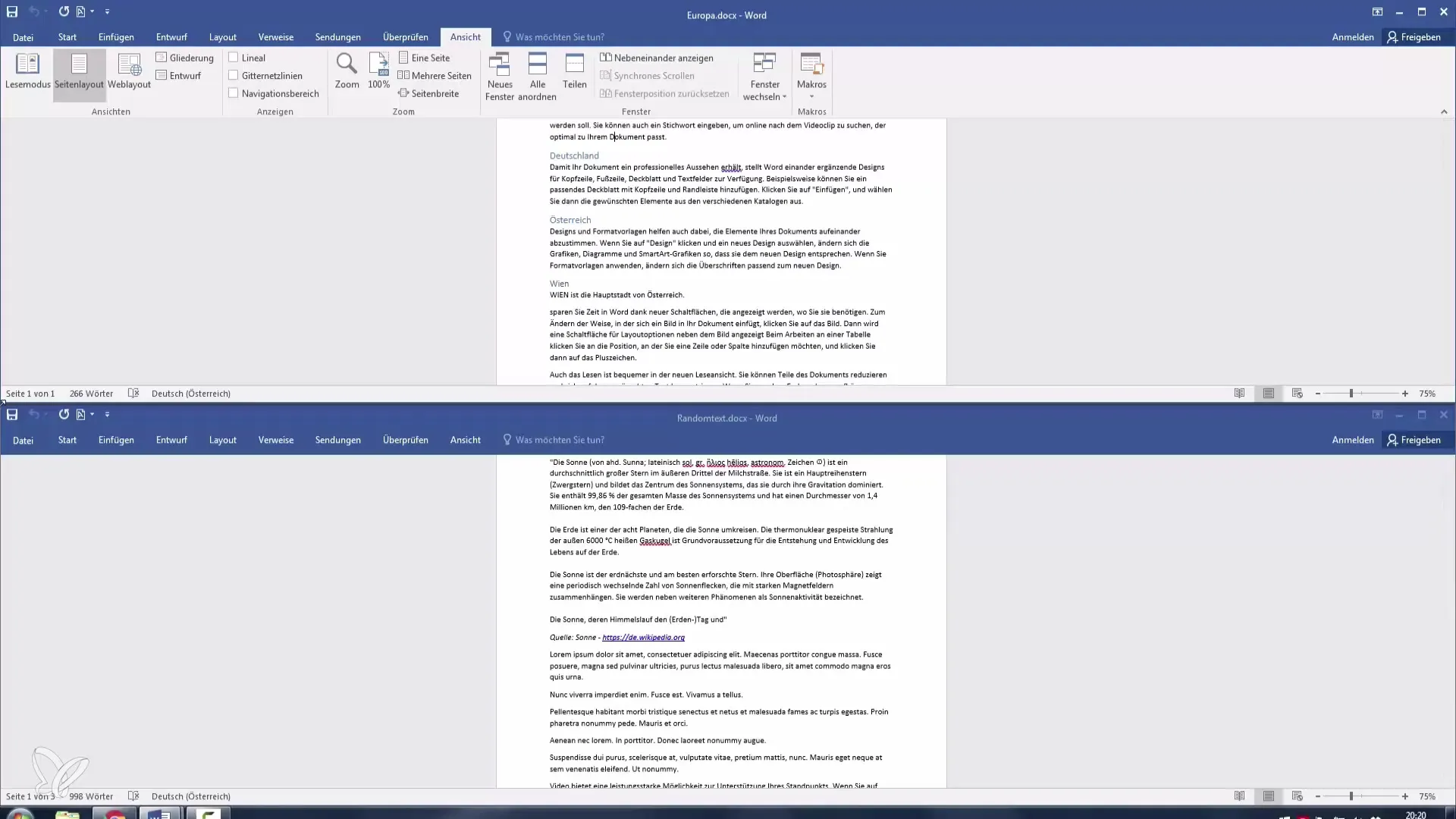
Task: Open the de.wikipedia.org hyperlink
Action: click(x=643, y=638)
